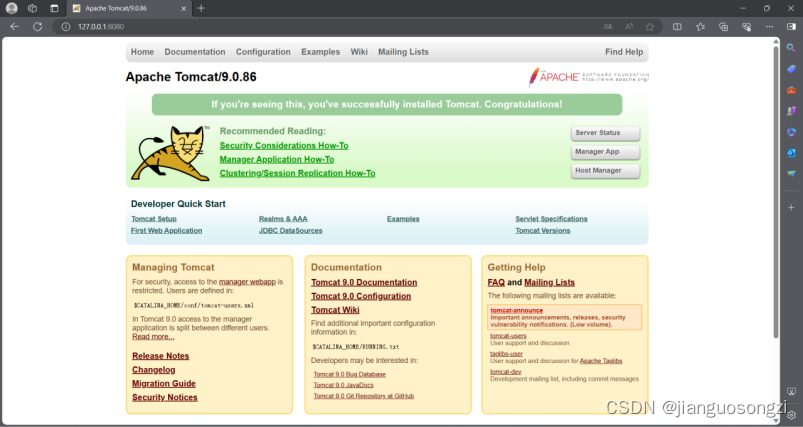Open the Documentation nav item
The width and height of the screenshot is (803, 427).
tap(195, 52)
